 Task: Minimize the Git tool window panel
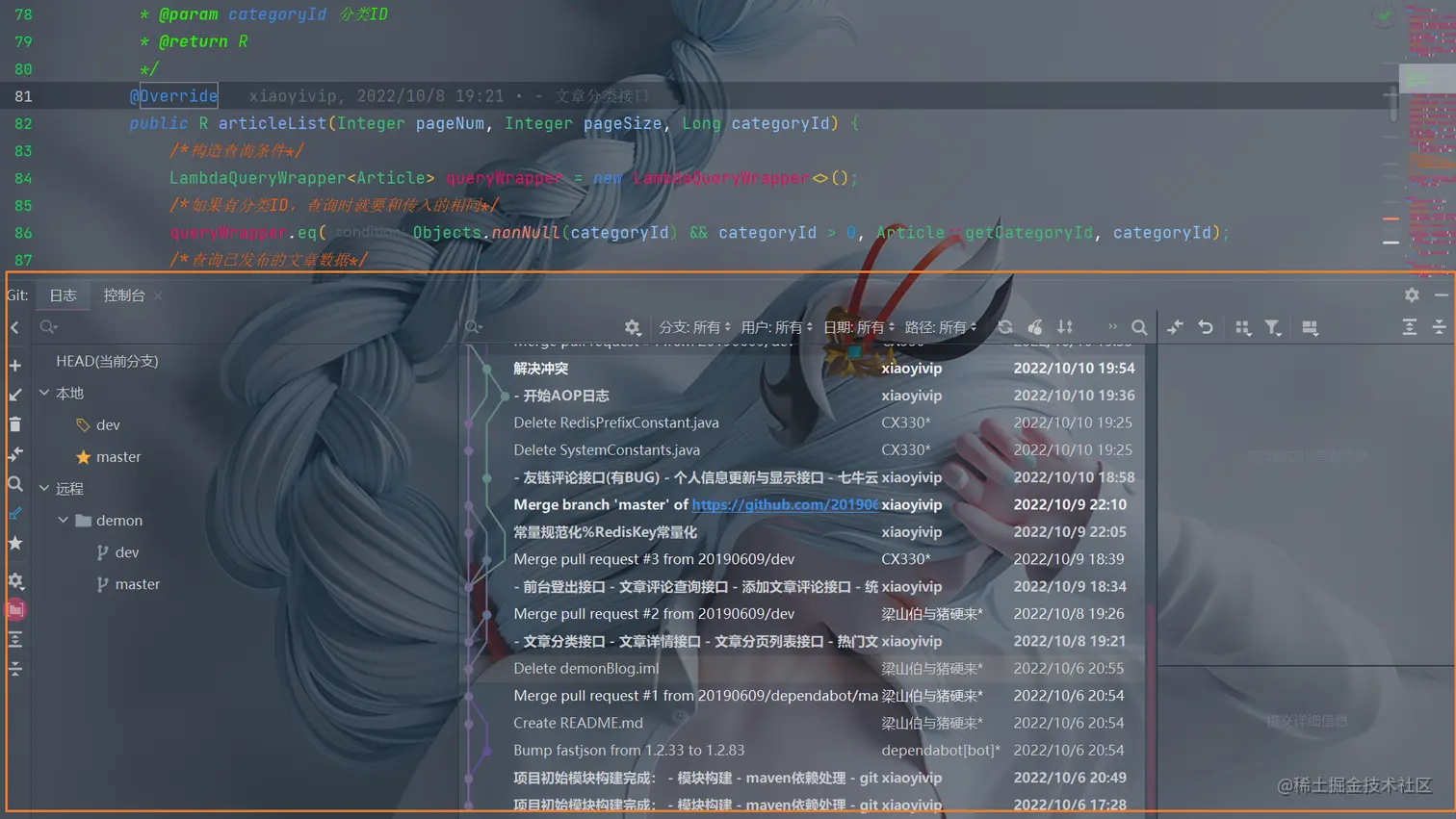point(1442,295)
